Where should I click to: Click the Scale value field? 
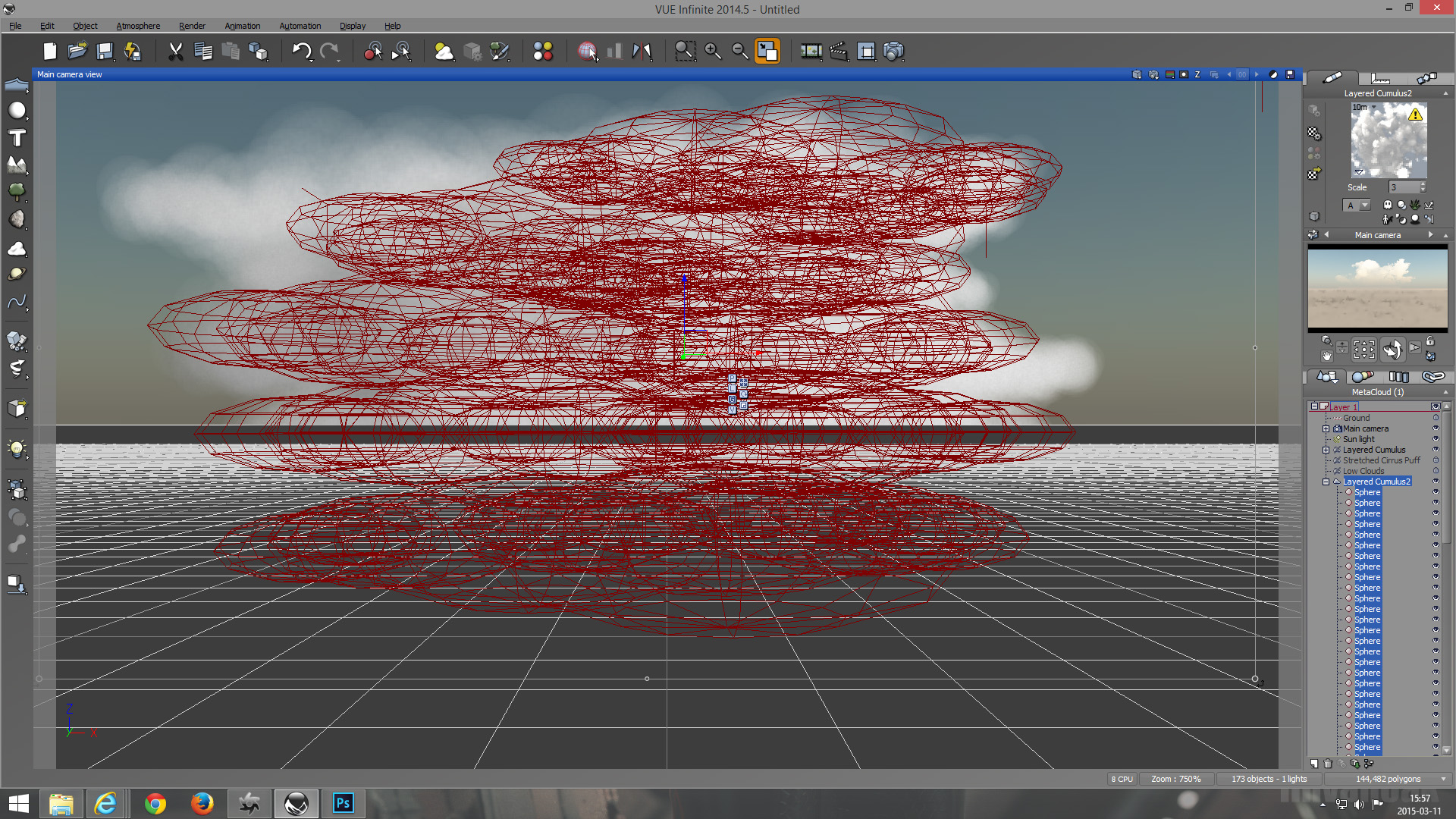[1403, 187]
